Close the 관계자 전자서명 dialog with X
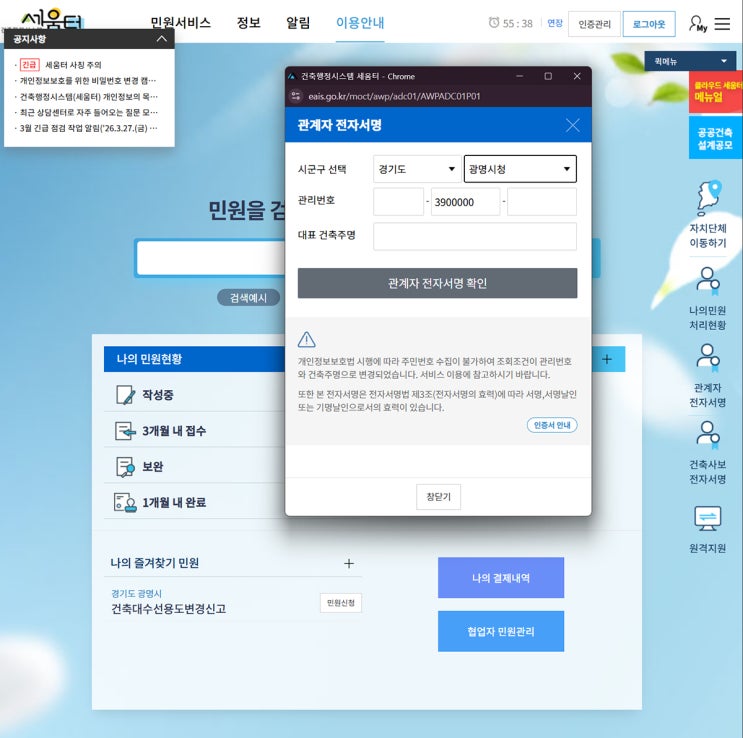Viewport: 743px width, 738px height. [x=572, y=126]
